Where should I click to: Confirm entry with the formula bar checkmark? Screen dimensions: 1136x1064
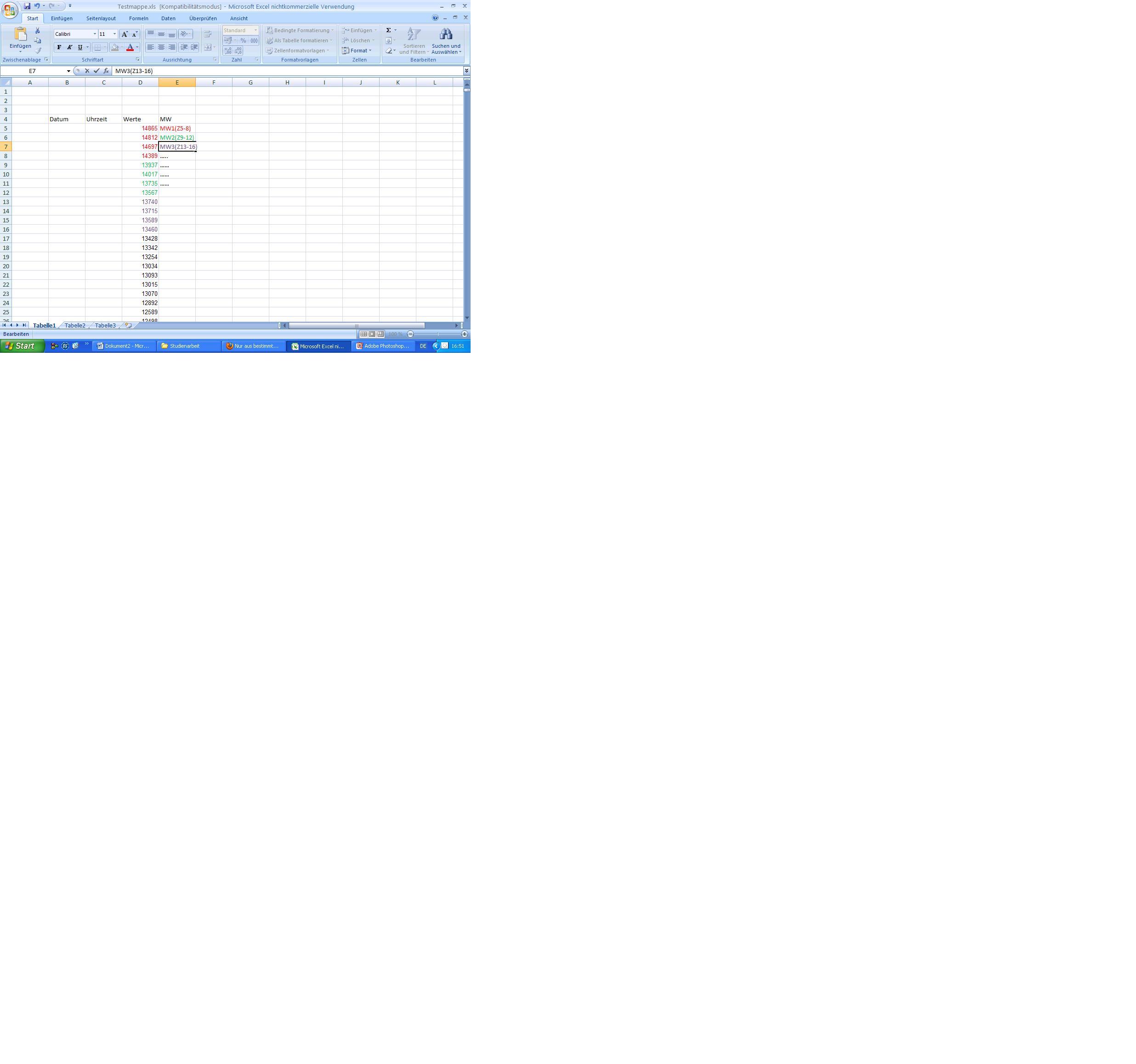(97, 71)
